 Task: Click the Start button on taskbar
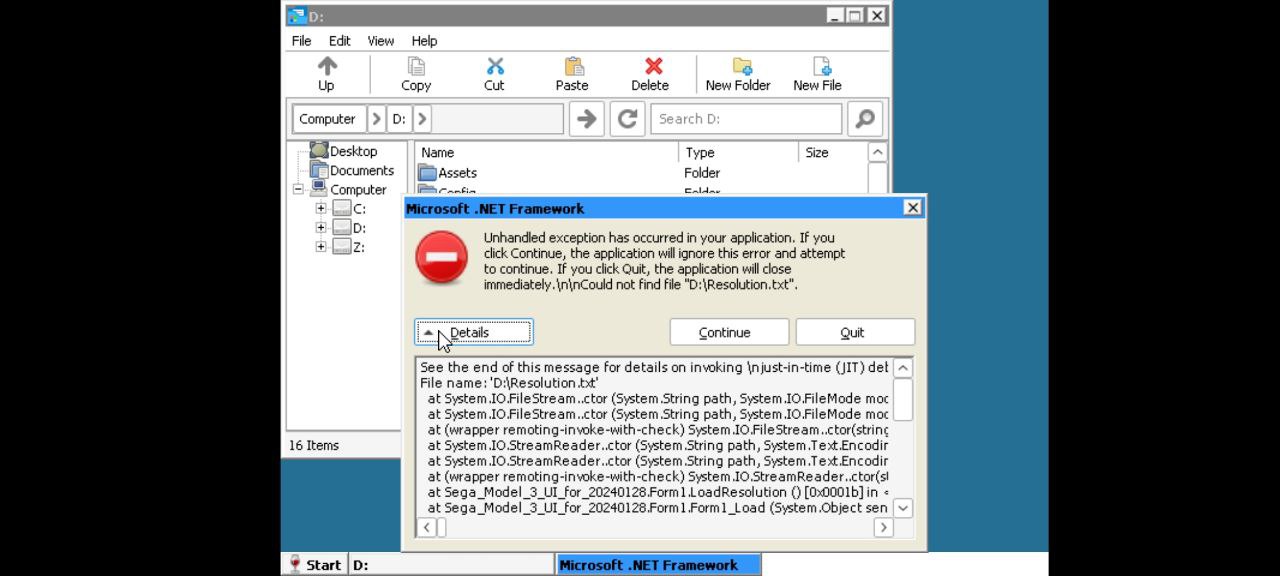coord(315,564)
